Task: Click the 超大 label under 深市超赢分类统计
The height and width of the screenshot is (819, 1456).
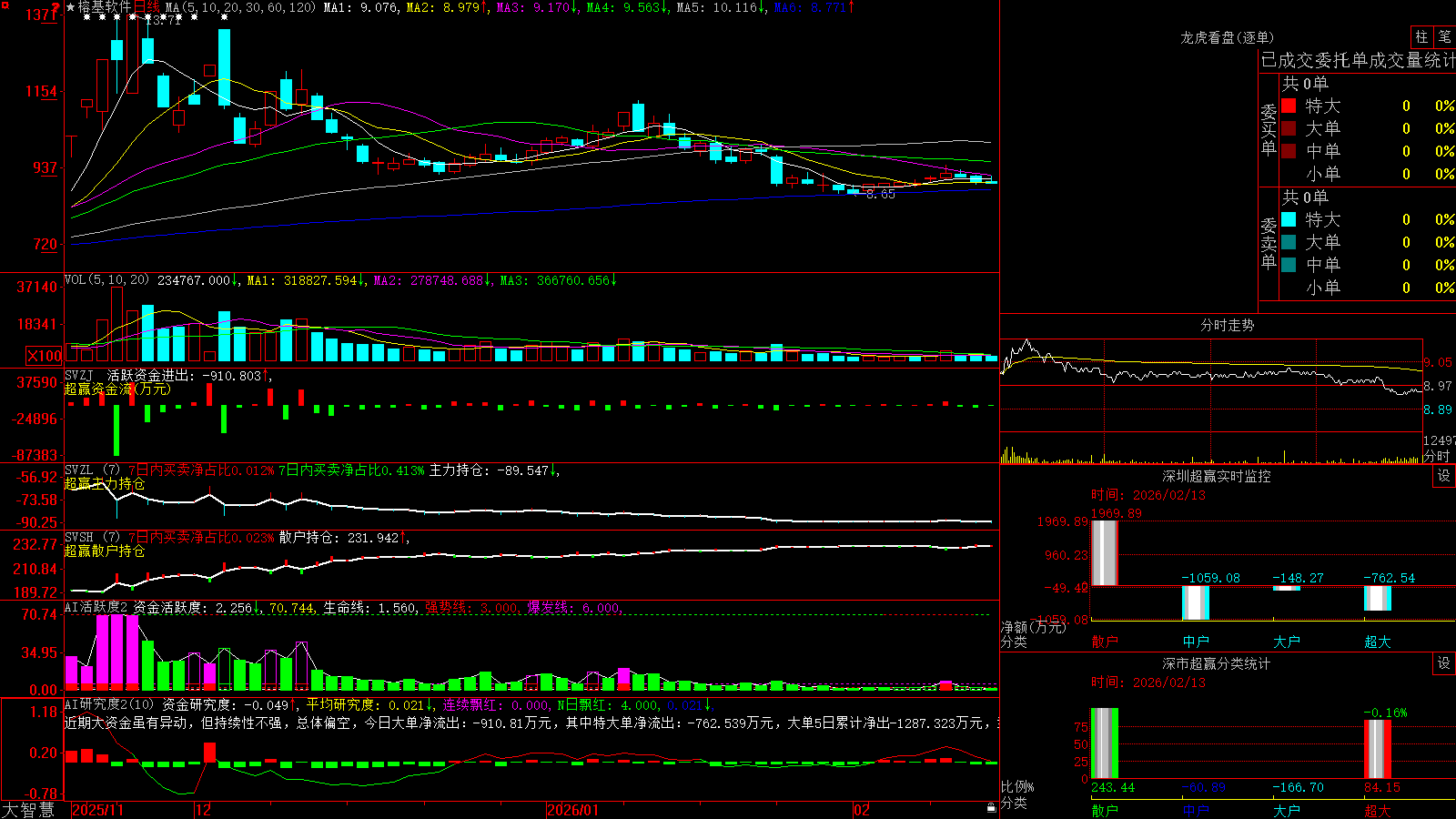Action: point(1378,811)
